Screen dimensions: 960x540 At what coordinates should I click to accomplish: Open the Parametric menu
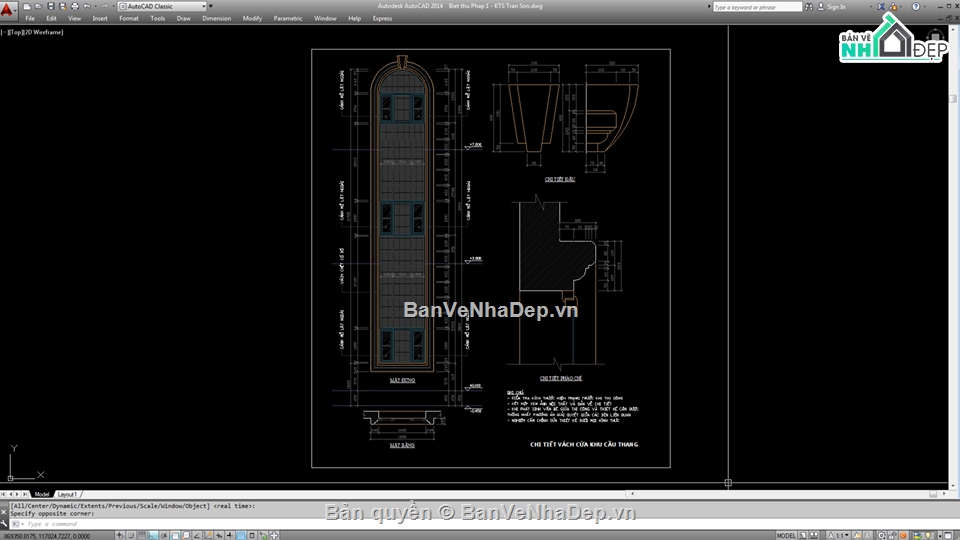pyautogui.click(x=288, y=18)
